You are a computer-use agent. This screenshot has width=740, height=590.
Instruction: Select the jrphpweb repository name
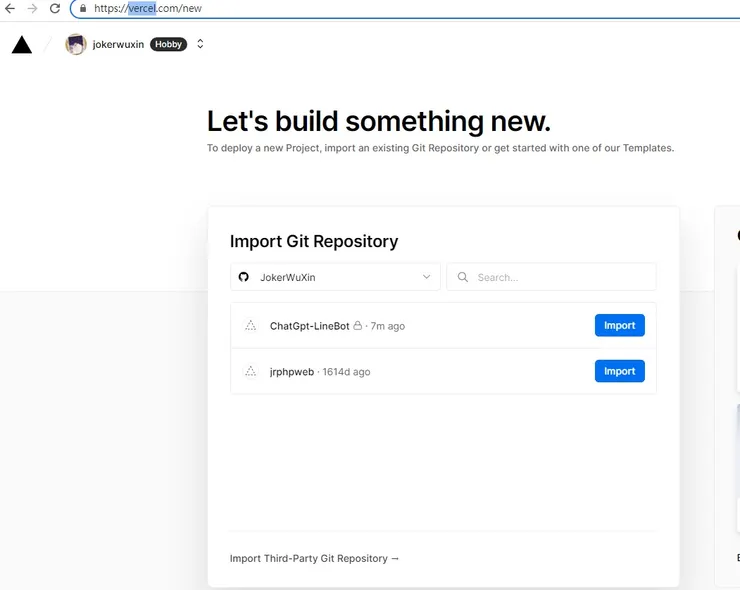[292, 372]
